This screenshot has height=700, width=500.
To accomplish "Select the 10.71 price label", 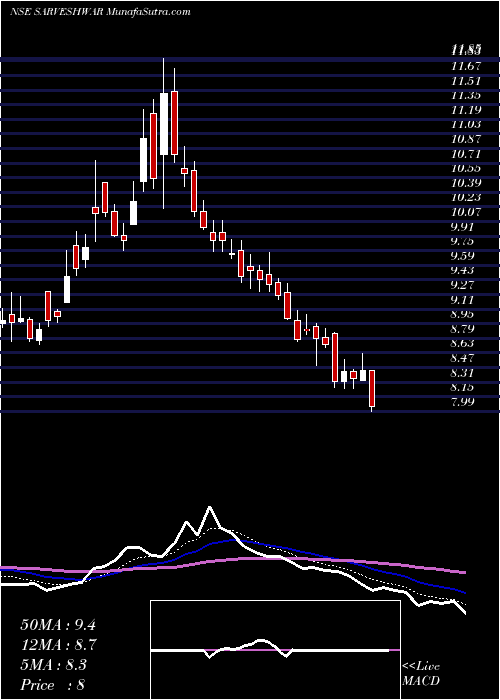I will [466, 154].
